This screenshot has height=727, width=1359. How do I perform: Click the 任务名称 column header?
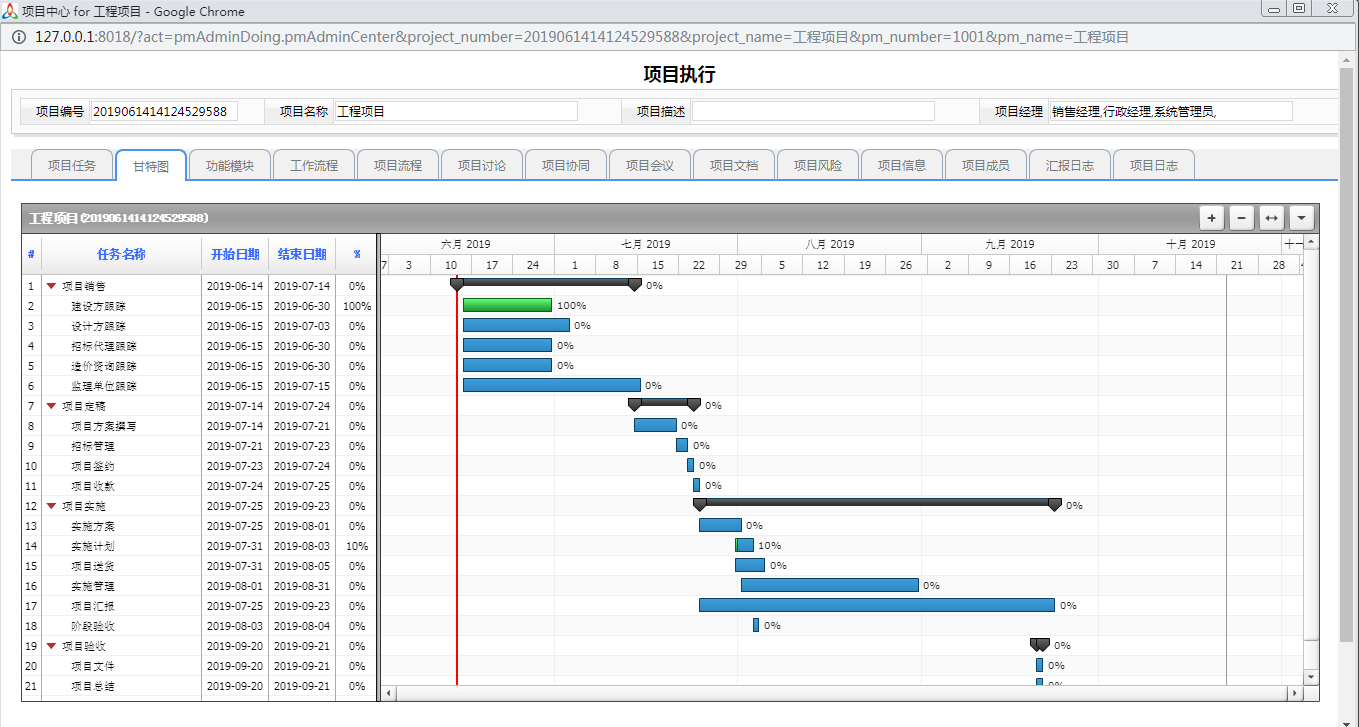click(121, 254)
